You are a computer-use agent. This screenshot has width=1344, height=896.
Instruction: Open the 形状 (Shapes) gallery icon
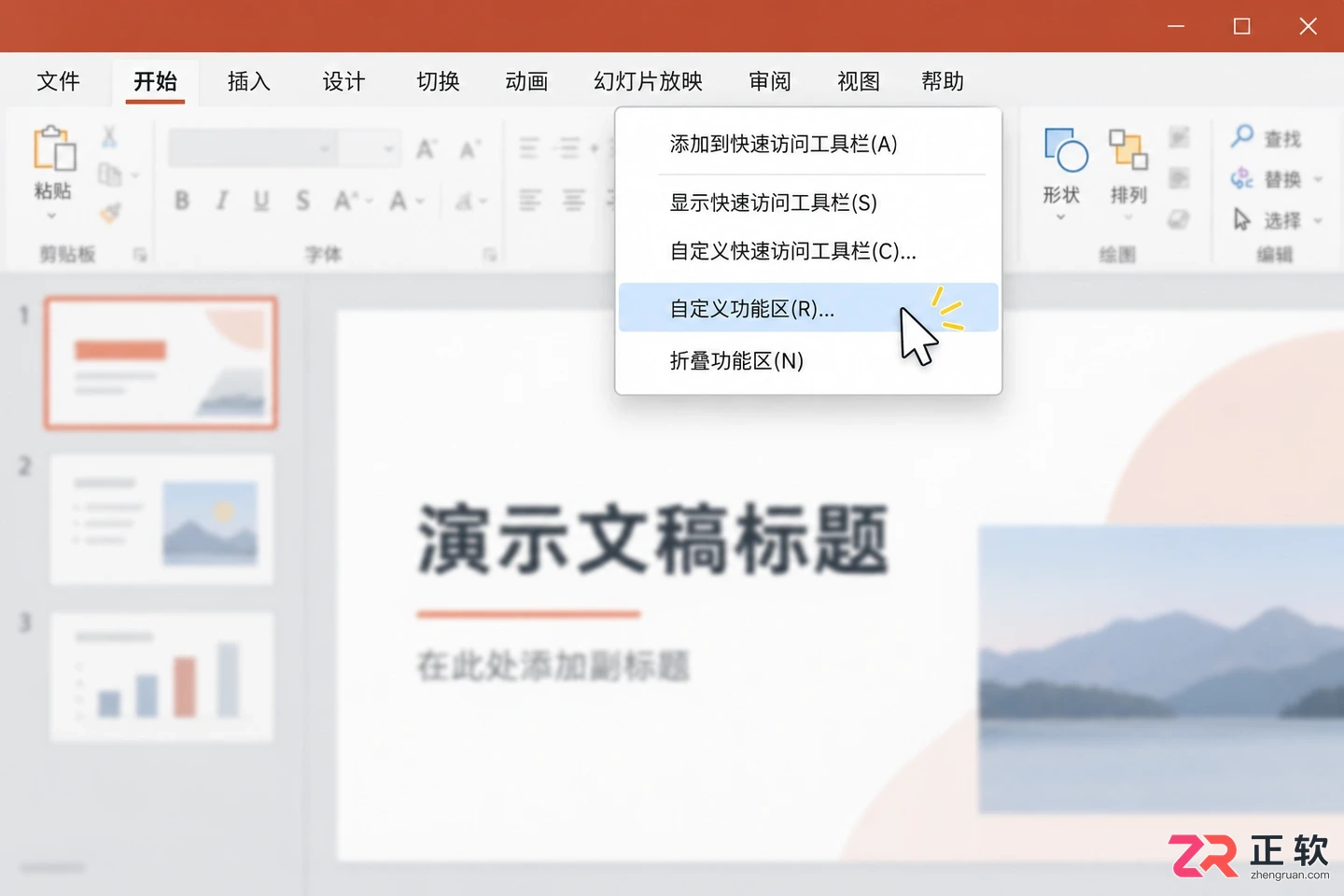[x=1065, y=149]
